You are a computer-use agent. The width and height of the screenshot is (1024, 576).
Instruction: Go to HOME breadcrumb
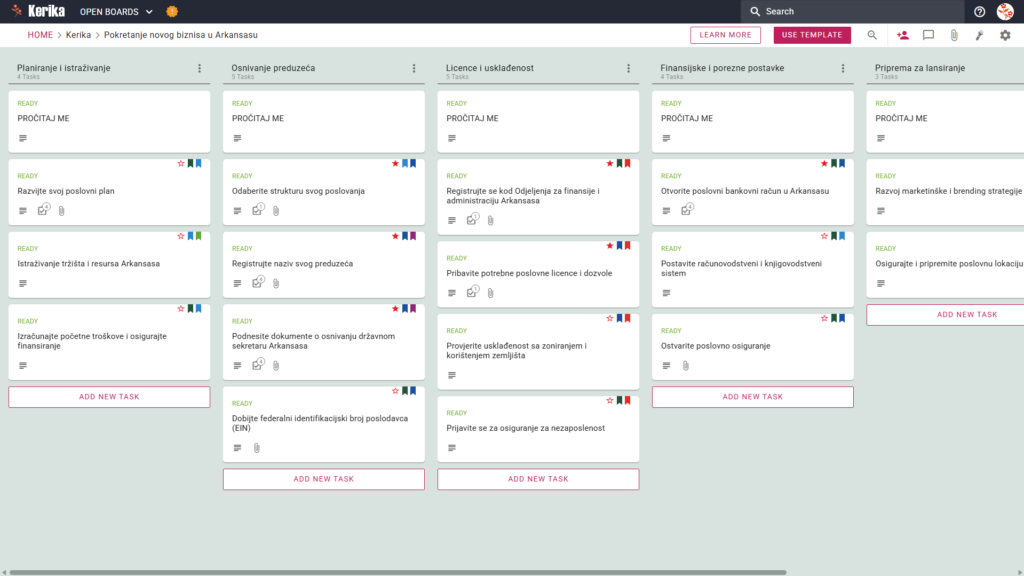pos(40,35)
